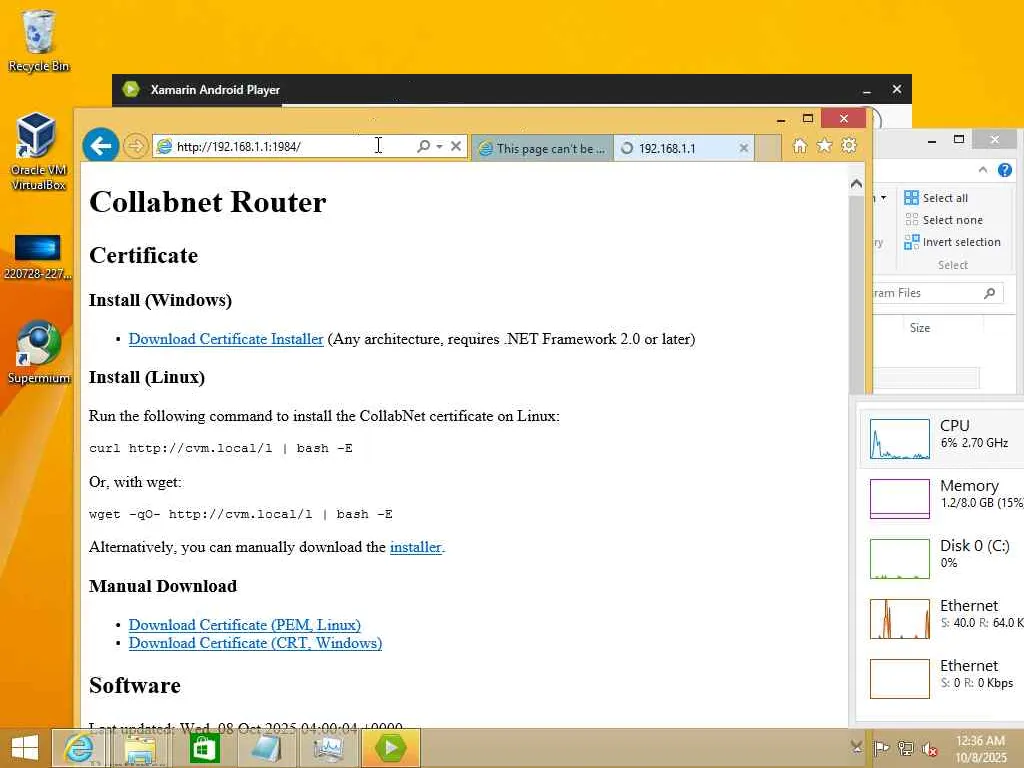The width and height of the screenshot is (1024, 768).
Task: Open the File Explorer help question mark icon
Action: 1004,170
